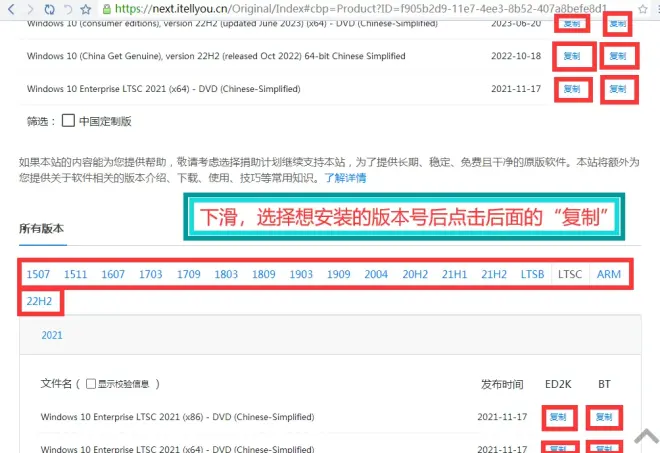Click the browser forward arrow

(30, 9)
